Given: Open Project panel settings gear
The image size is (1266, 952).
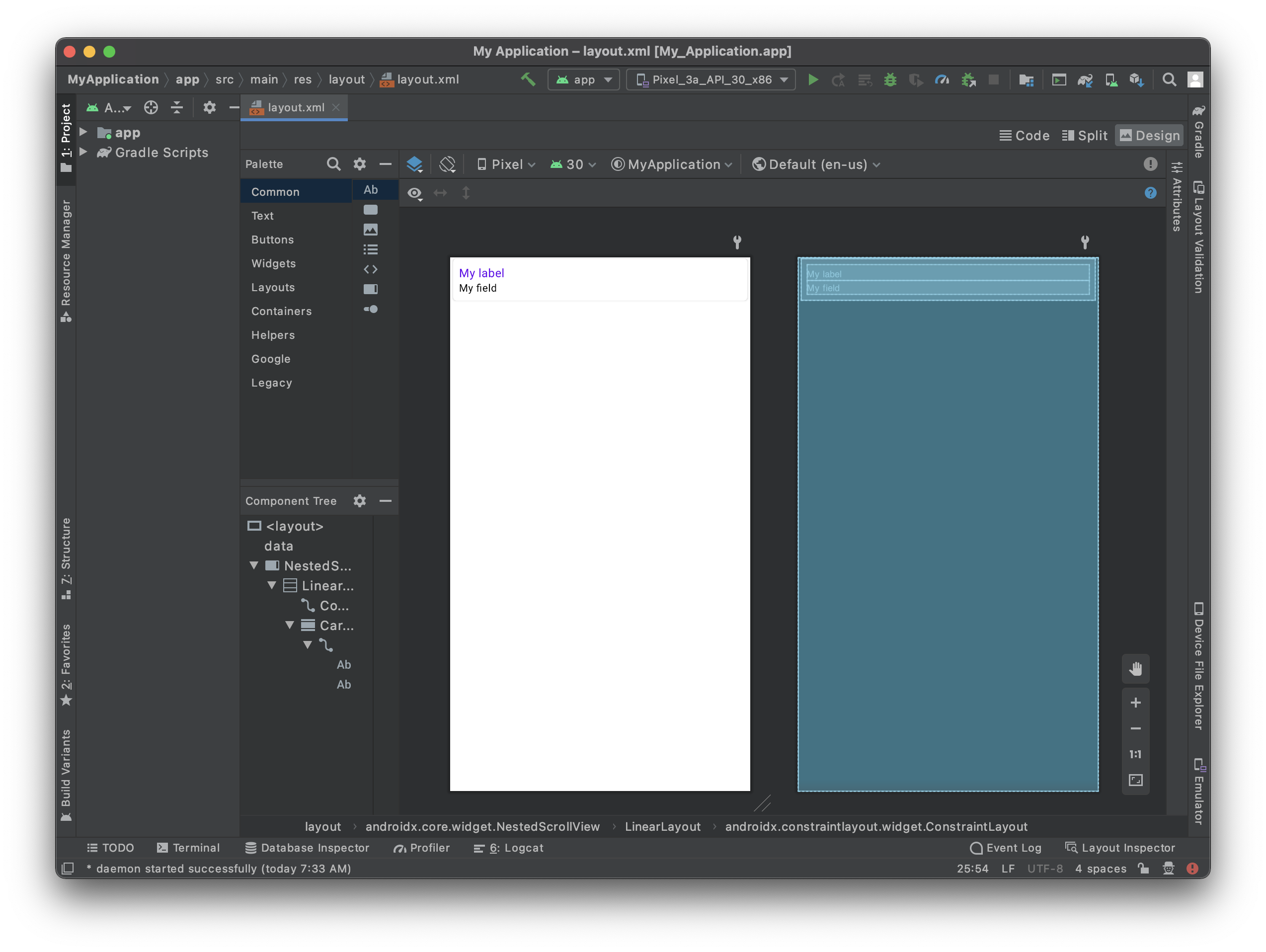Looking at the screenshot, I should click(210, 107).
